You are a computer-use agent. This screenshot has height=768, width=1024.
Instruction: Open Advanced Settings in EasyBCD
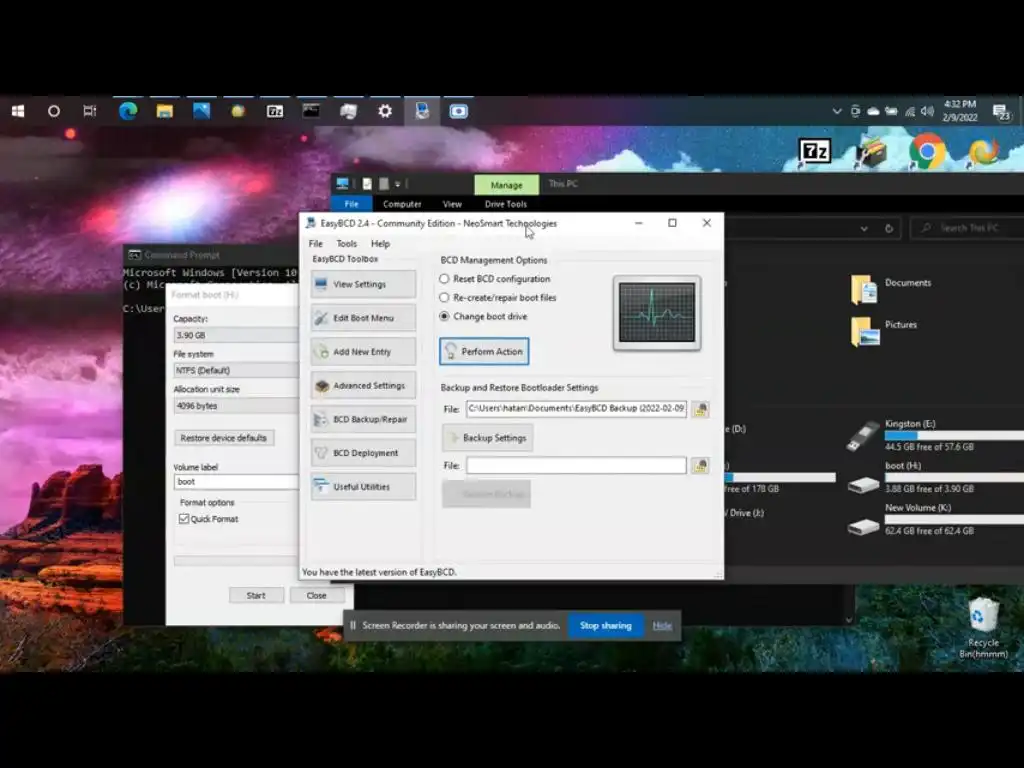tap(363, 386)
